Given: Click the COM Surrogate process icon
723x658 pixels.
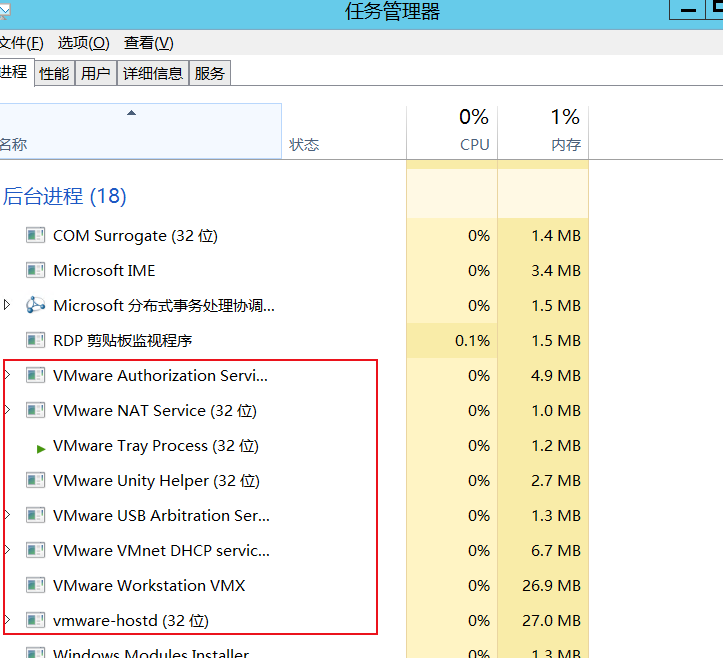Looking at the screenshot, I should click(x=35, y=236).
